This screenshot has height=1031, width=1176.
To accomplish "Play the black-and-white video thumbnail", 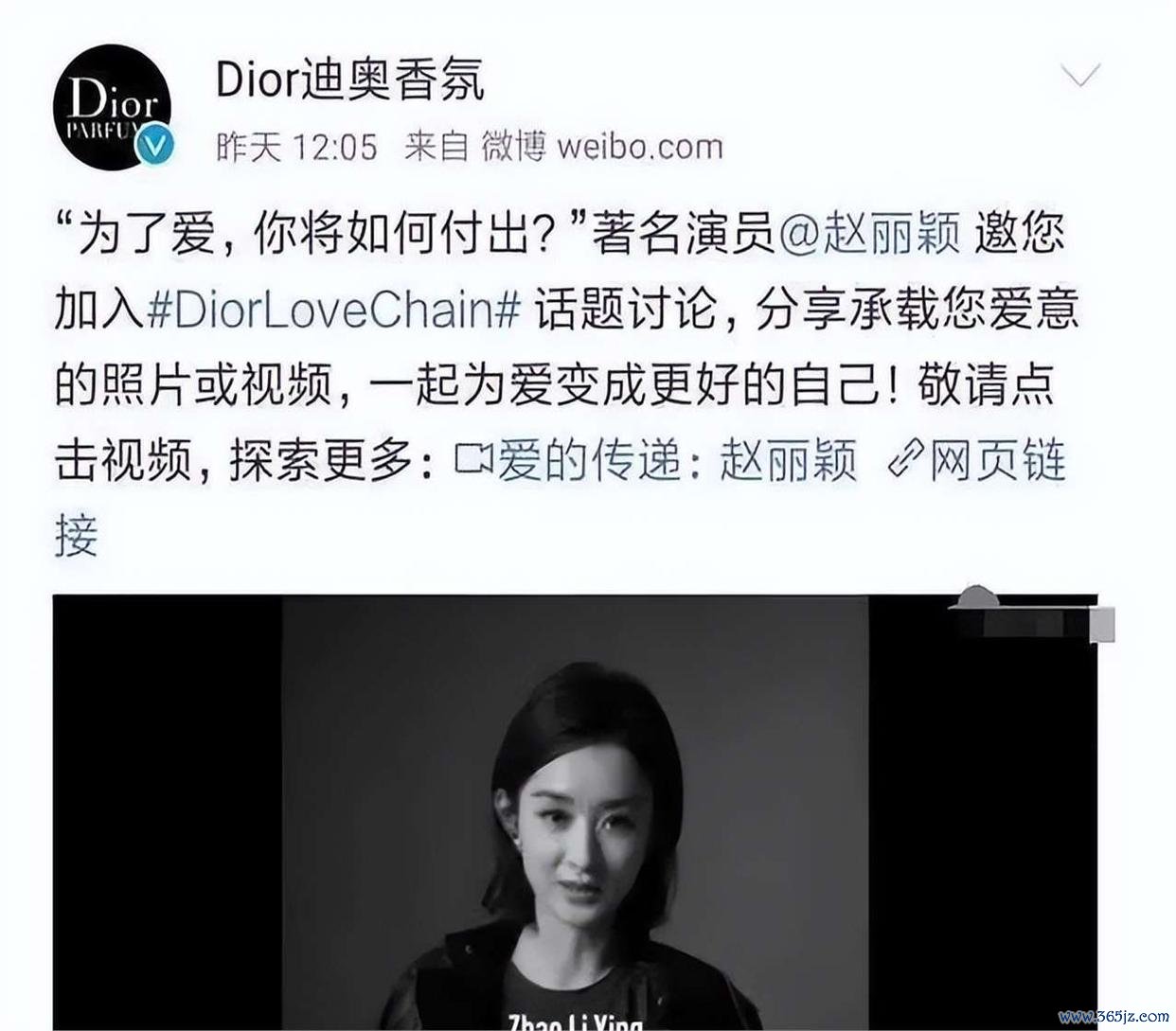I will coord(575,812).
